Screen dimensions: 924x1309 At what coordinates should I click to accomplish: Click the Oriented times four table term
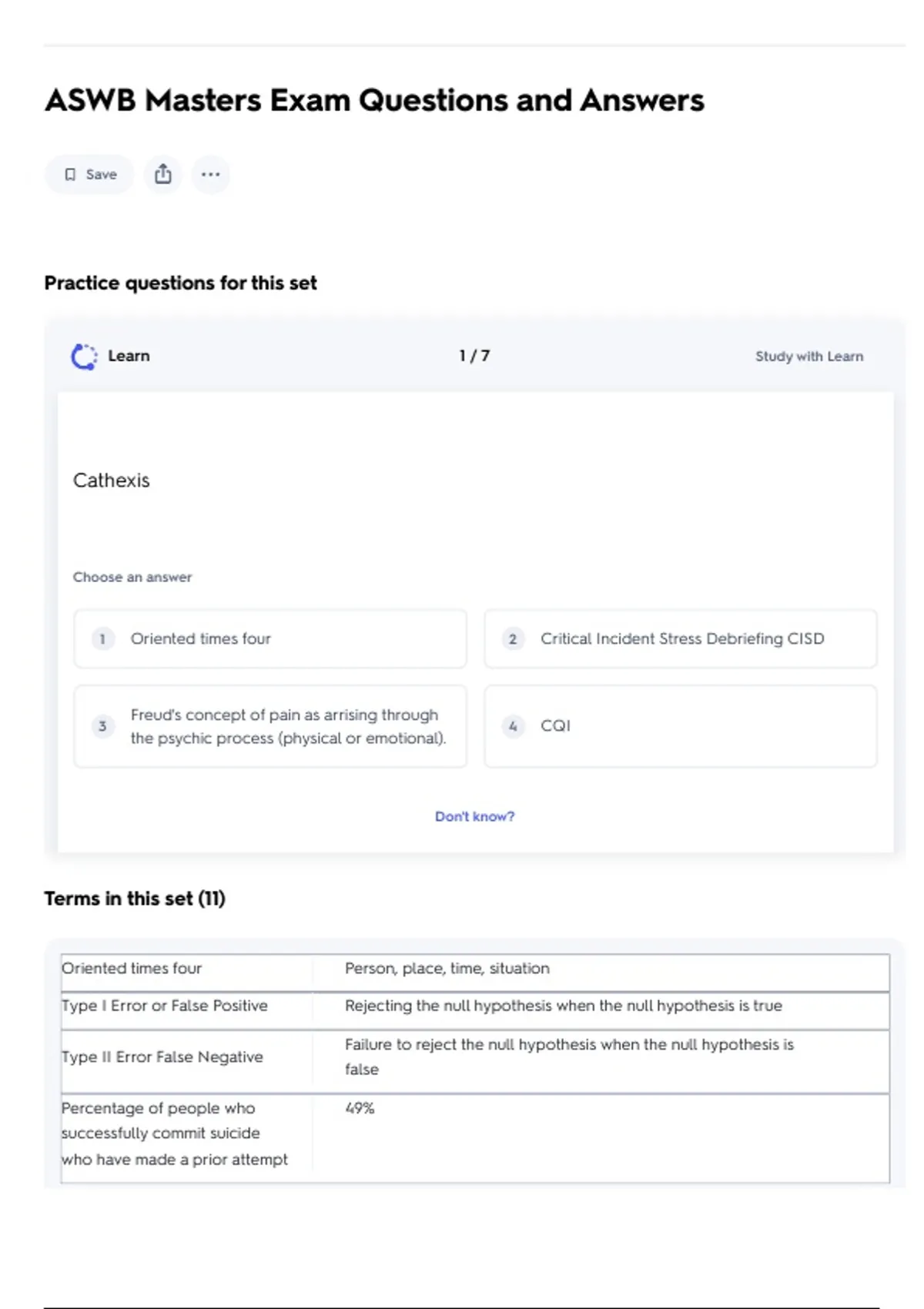click(x=132, y=969)
